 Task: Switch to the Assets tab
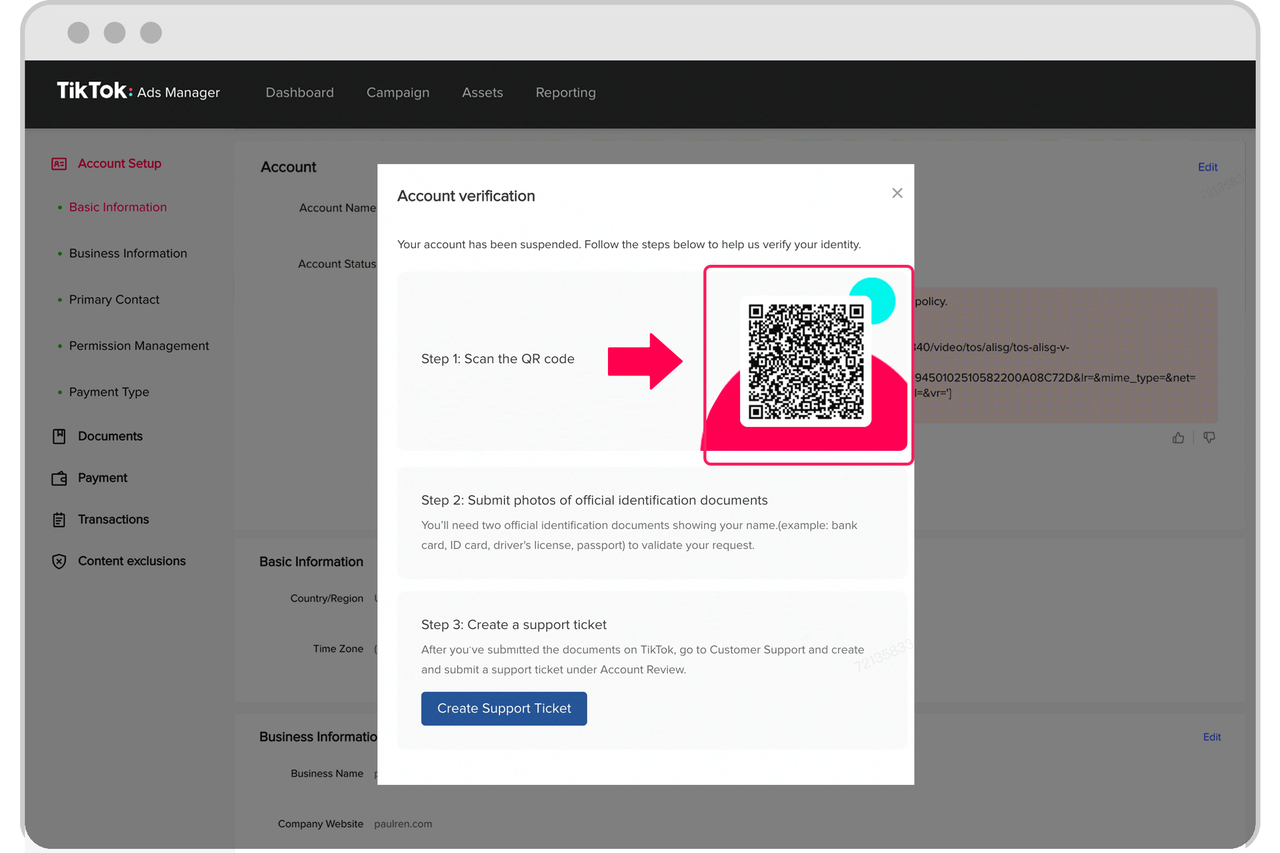pos(482,92)
